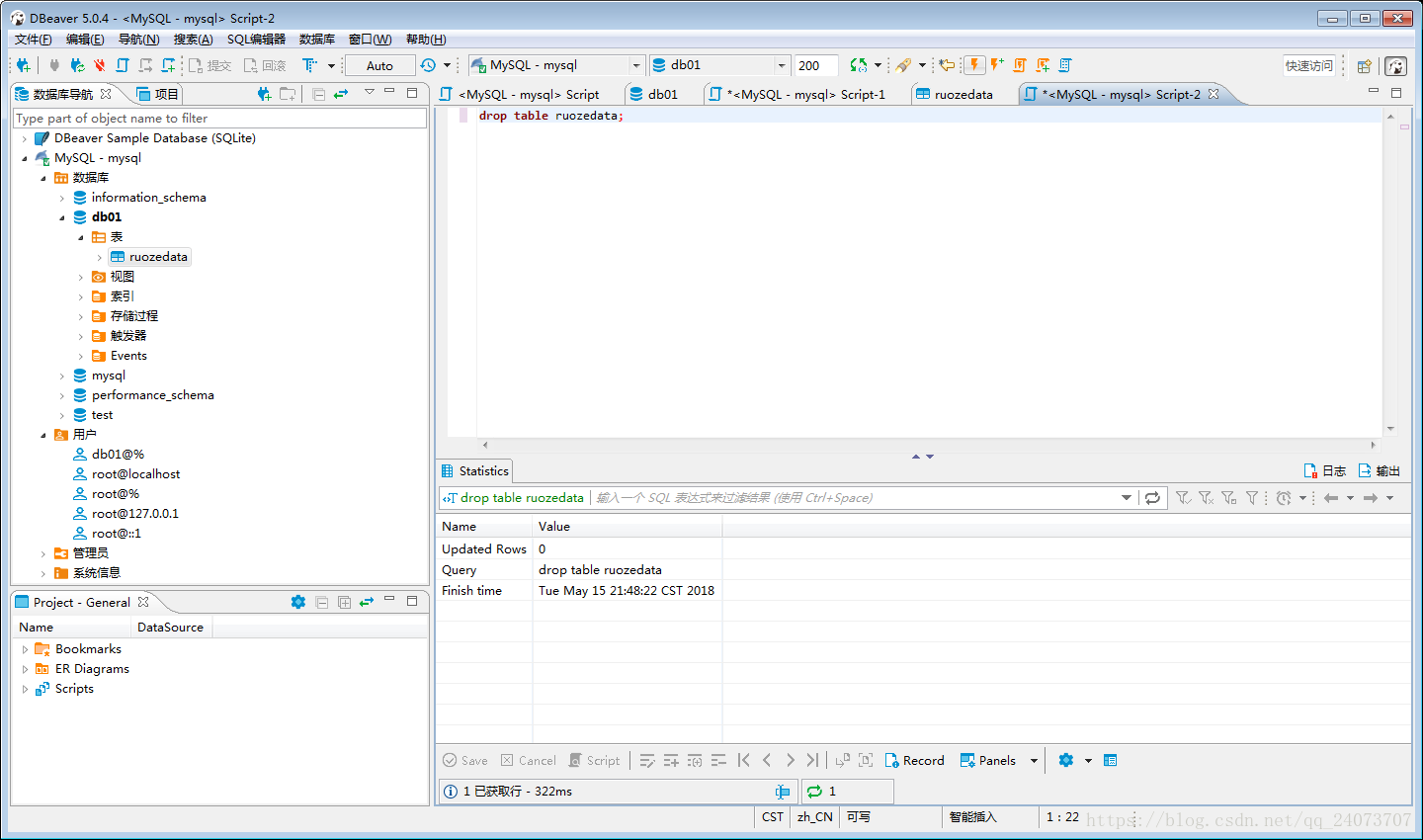The image size is (1423, 840).
Task: Click the Script button in results toolbar
Action: point(594,760)
